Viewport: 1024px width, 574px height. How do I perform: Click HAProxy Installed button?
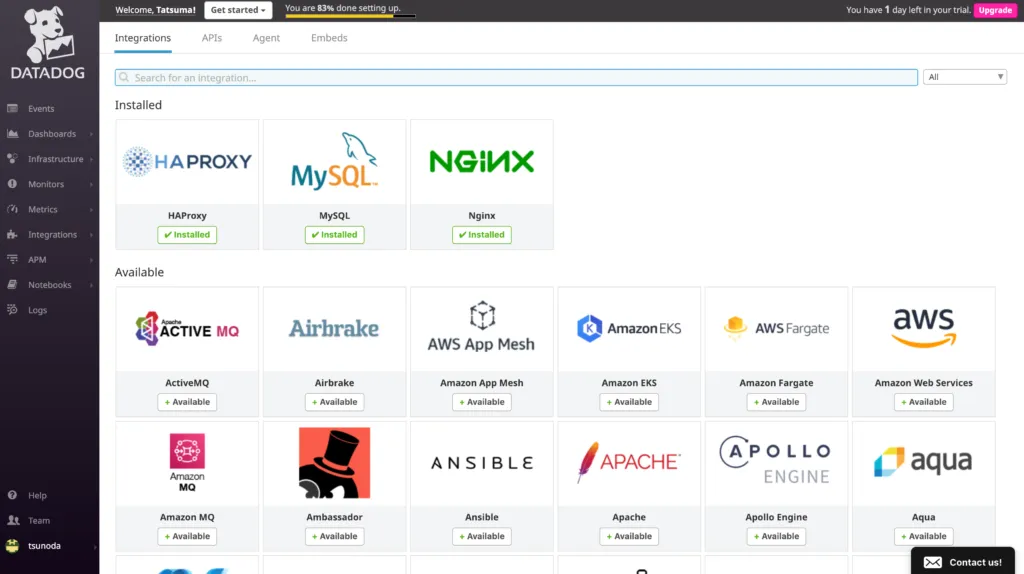[x=187, y=234]
